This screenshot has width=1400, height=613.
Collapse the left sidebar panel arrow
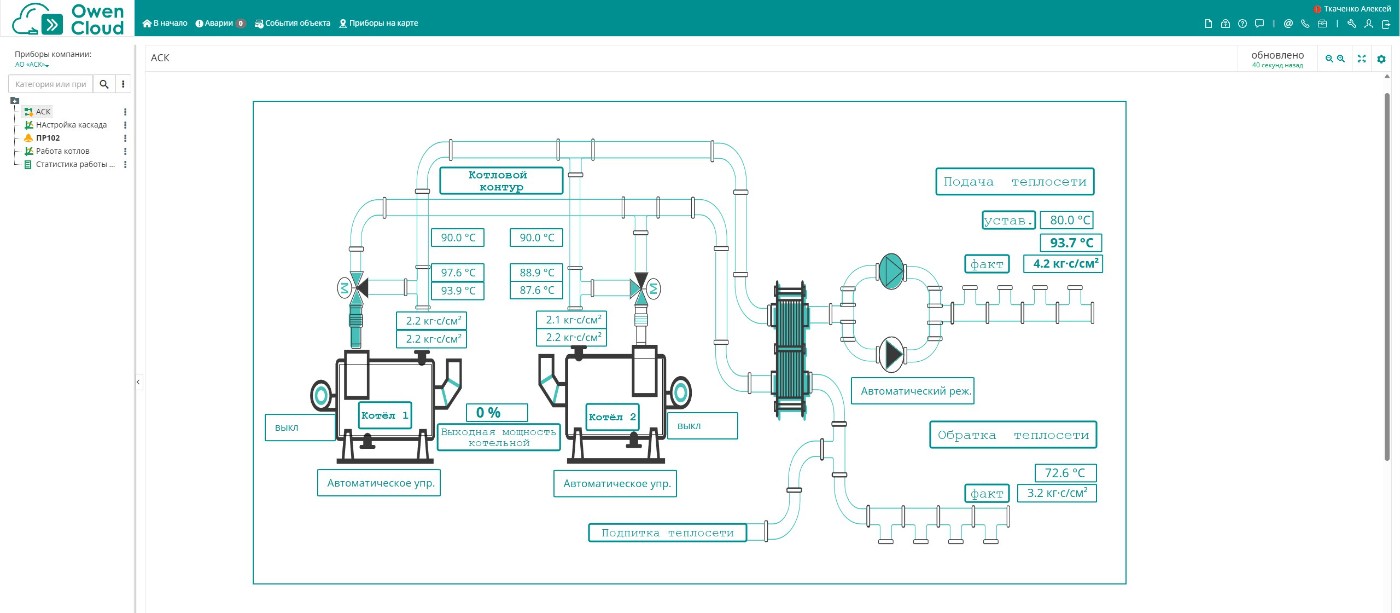[138, 382]
